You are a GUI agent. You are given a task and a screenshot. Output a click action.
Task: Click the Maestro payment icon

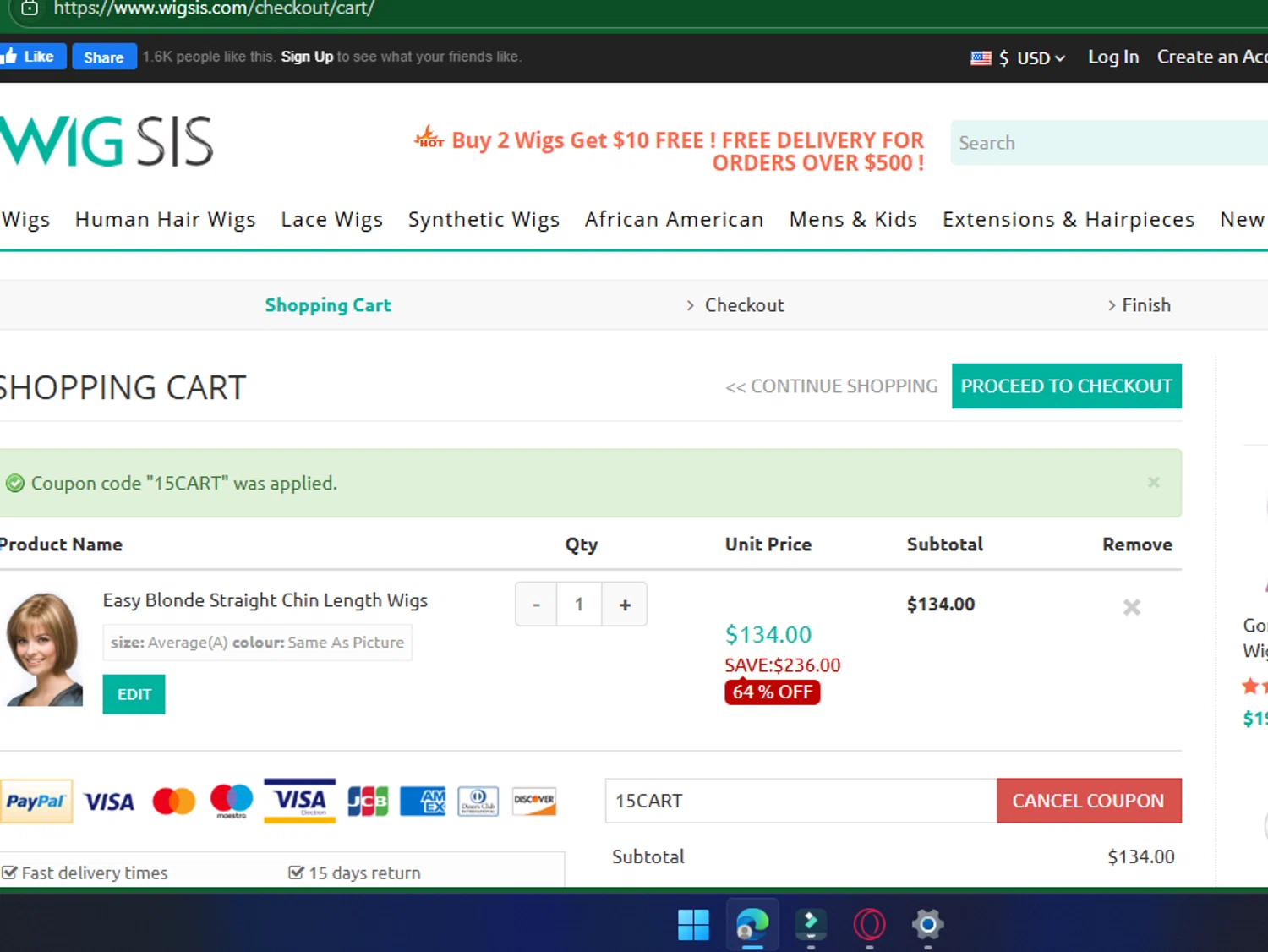(x=232, y=801)
